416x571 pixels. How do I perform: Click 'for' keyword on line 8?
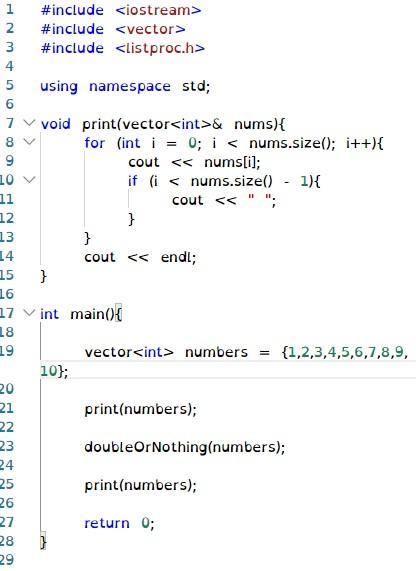click(95, 143)
